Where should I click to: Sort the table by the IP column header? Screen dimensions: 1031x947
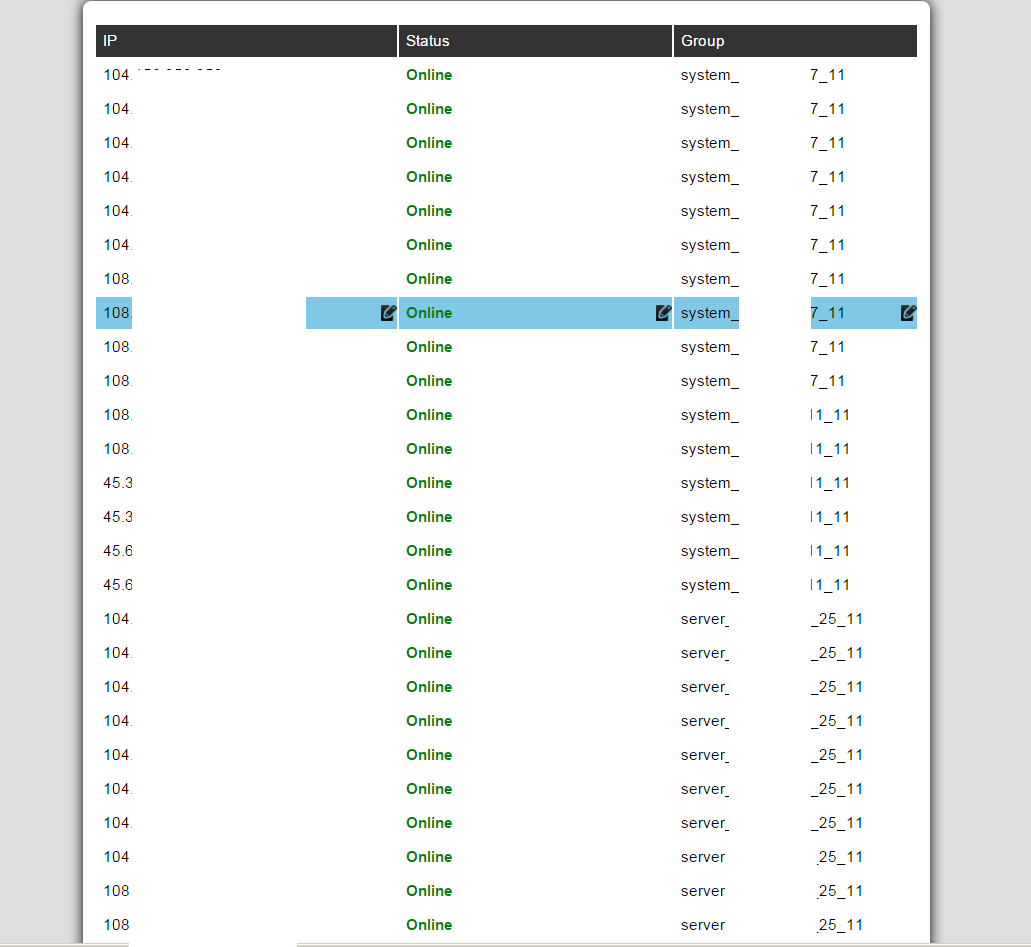tap(247, 41)
